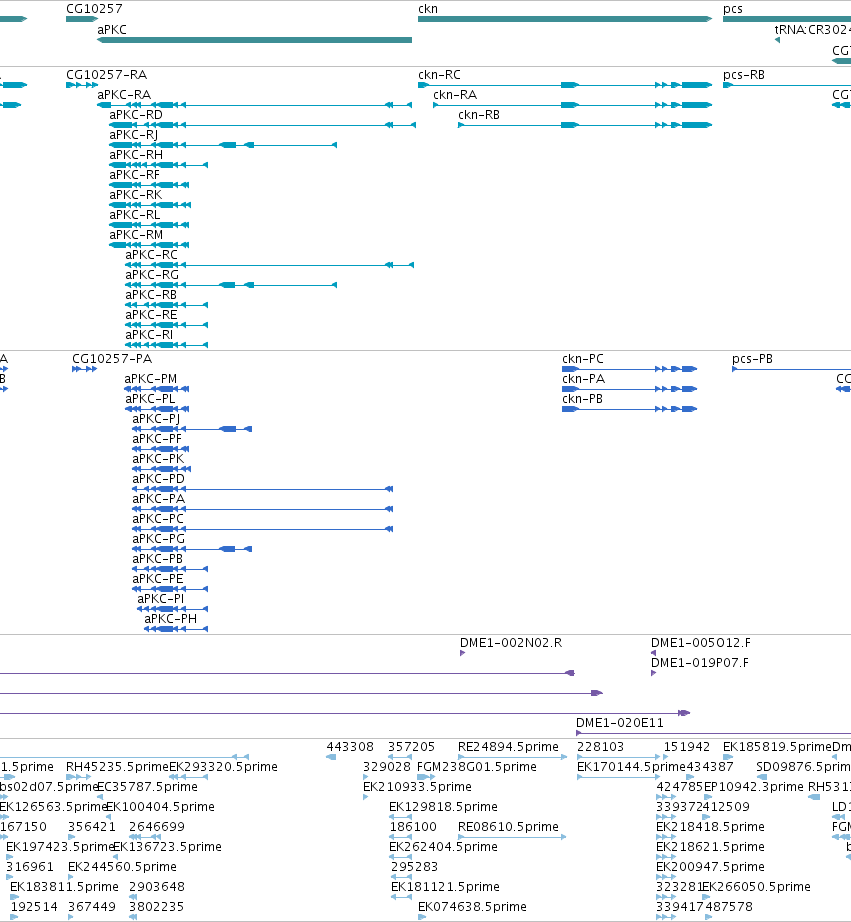Click the long teal aPKC gene bar
The image size is (851, 922).
(x=254, y=40)
